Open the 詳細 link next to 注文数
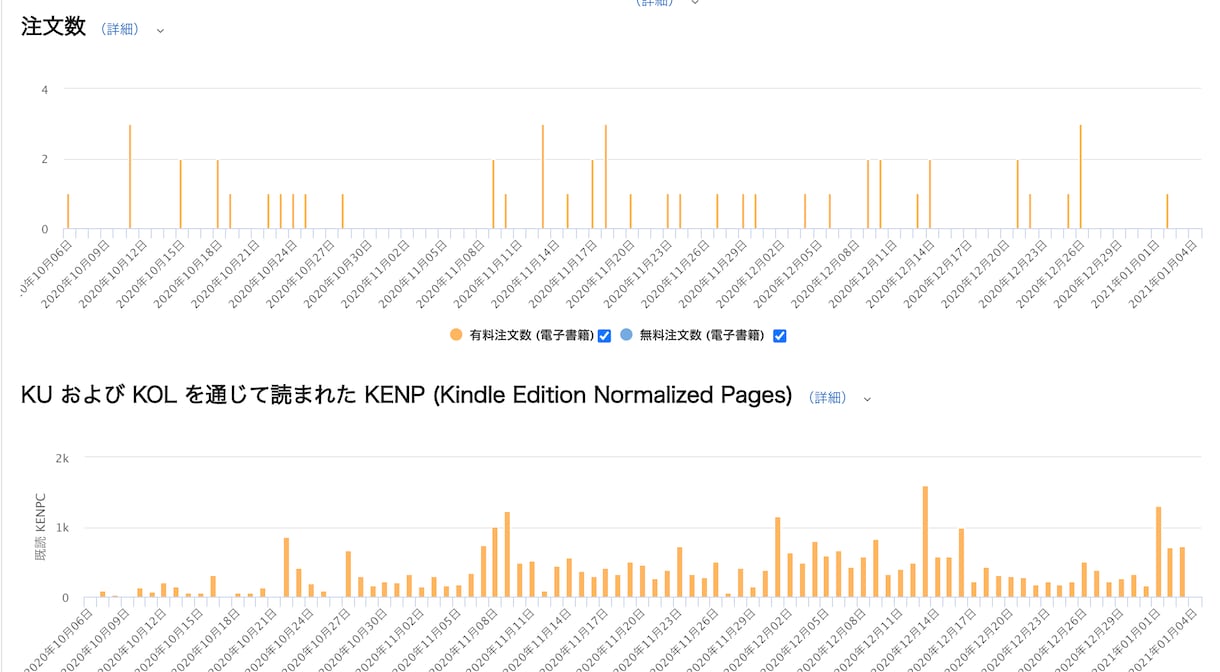Image resolution: width=1220 pixels, height=672 pixels. [120, 29]
